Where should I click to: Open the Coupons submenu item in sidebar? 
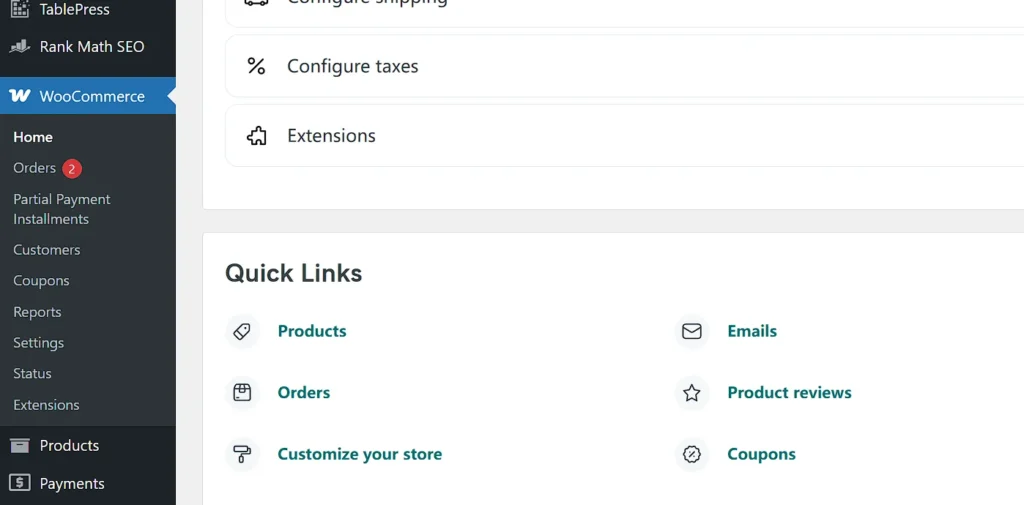coord(41,280)
